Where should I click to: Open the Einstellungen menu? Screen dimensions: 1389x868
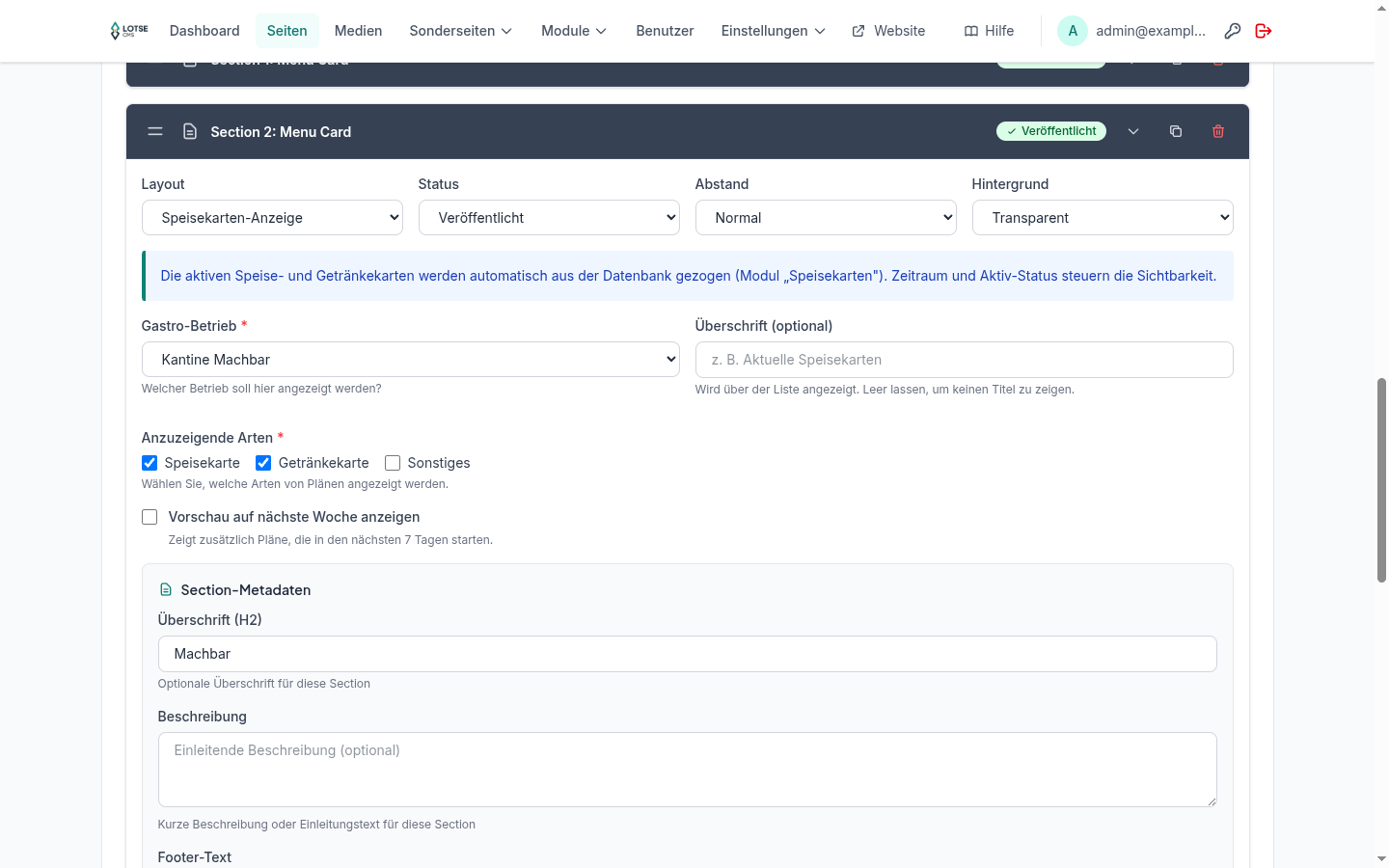[x=773, y=31]
